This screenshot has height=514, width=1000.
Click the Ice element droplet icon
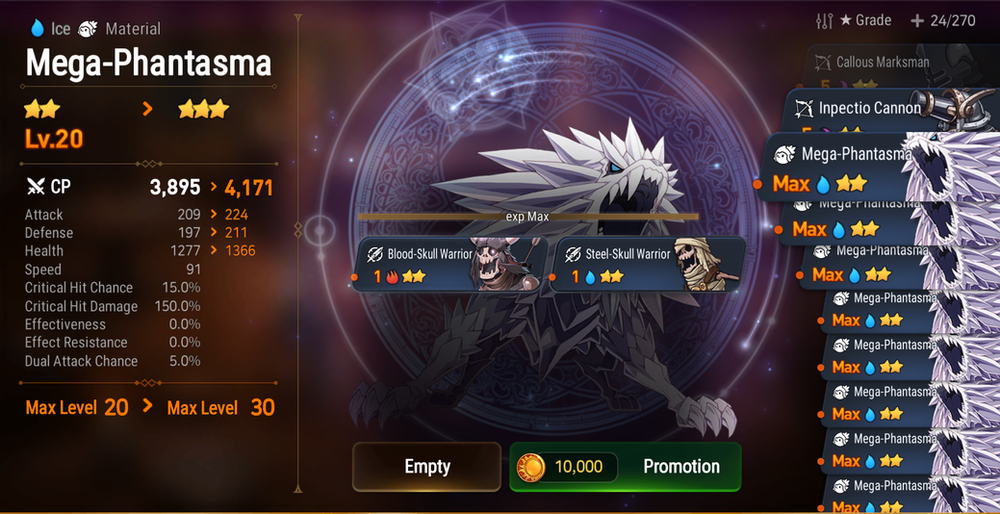point(36,28)
